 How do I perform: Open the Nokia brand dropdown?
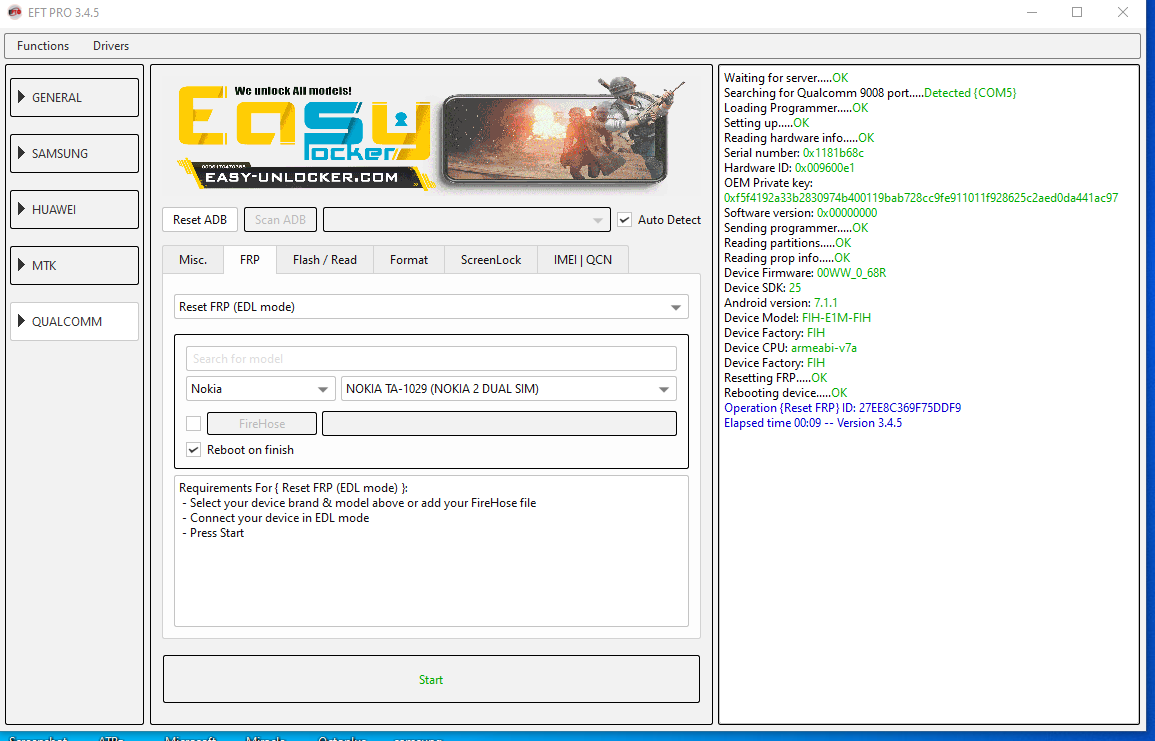[261, 389]
